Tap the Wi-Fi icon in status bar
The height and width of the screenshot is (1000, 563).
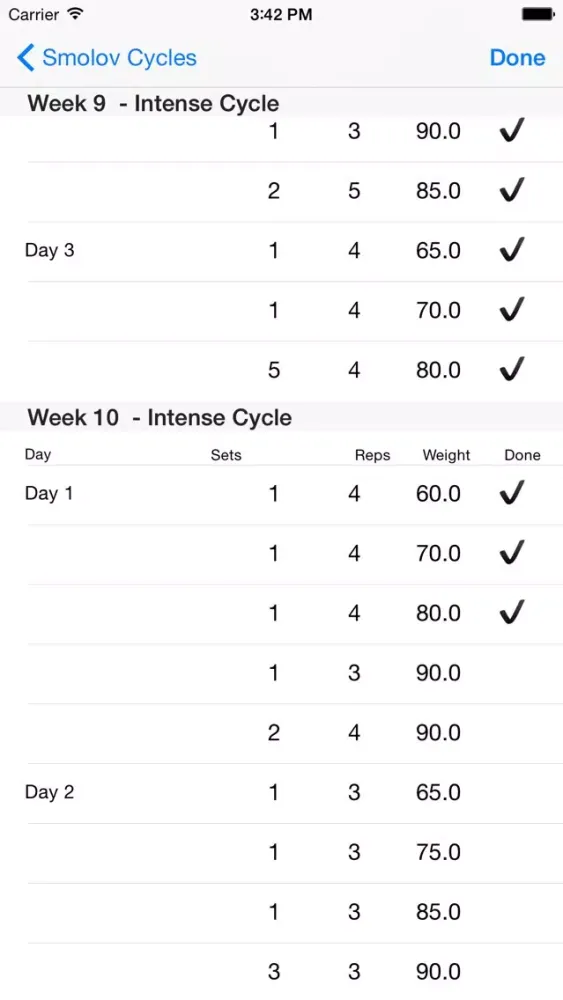[x=75, y=13]
